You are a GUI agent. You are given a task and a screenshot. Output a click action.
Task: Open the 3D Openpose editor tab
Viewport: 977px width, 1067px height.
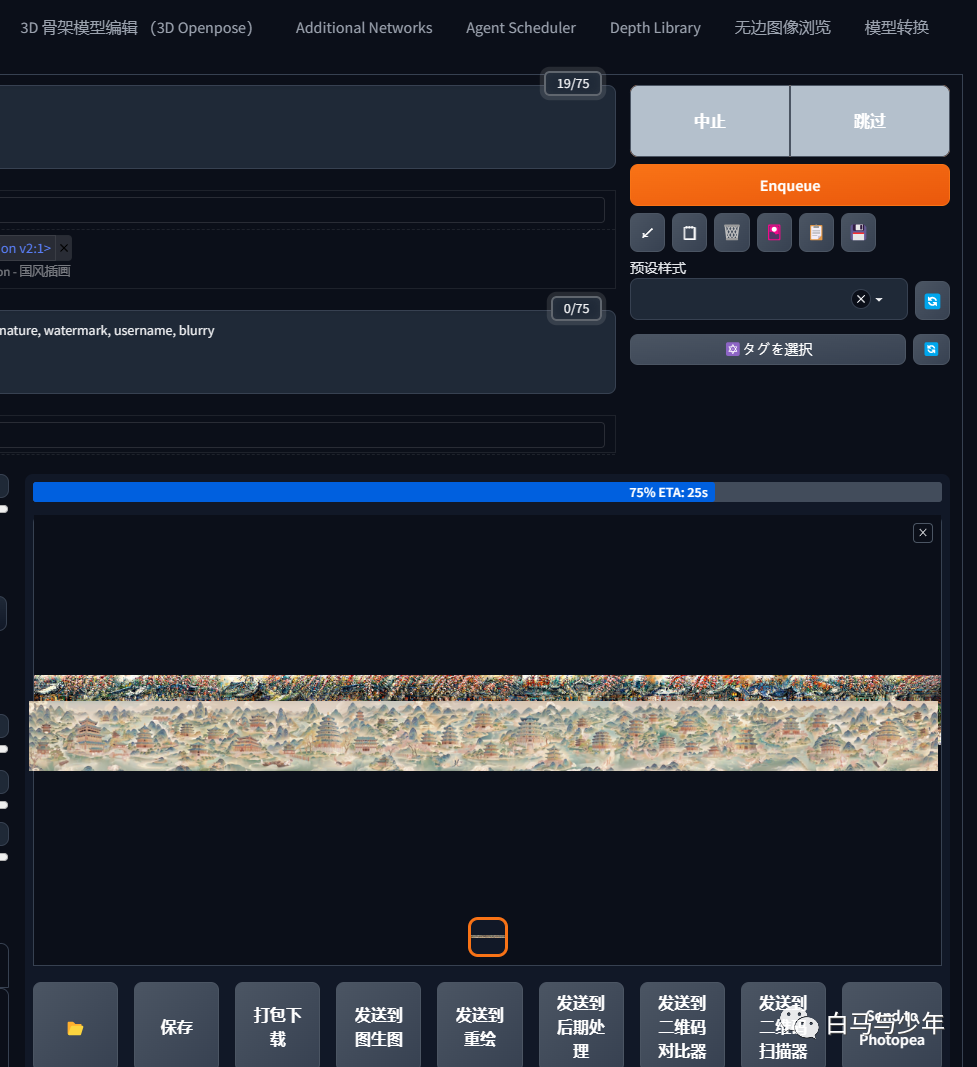point(137,28)
